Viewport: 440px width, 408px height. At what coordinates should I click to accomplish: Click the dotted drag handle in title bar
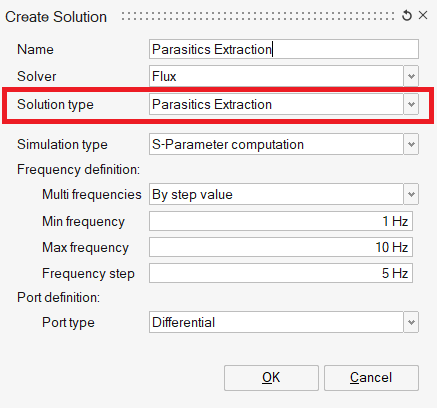point(258,16)
